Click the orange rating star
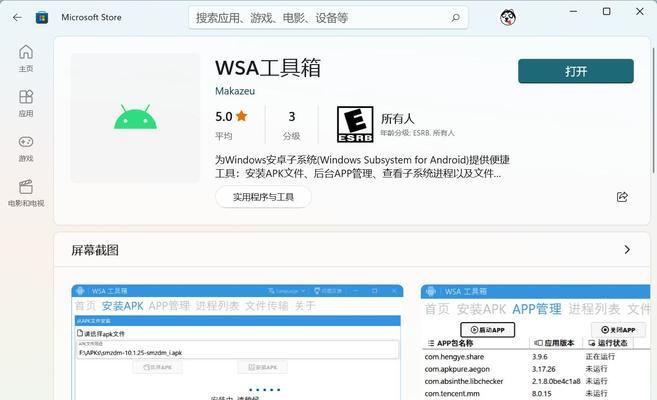The width and height of the screenshot is (657, 400). (x=242, y=116)
